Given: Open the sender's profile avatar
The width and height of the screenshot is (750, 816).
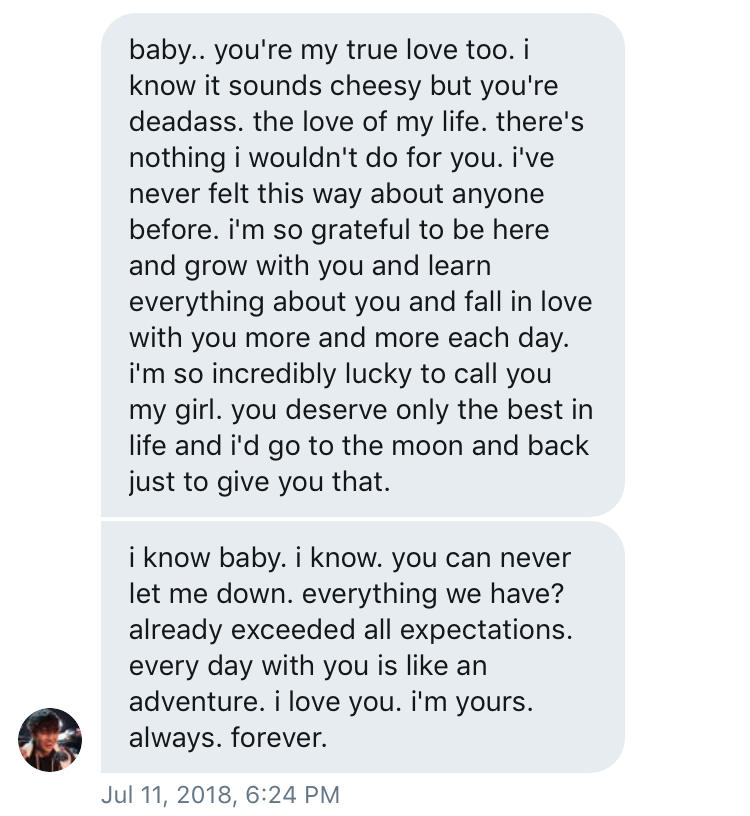Looking at the screenshot, I should [50, 740].
